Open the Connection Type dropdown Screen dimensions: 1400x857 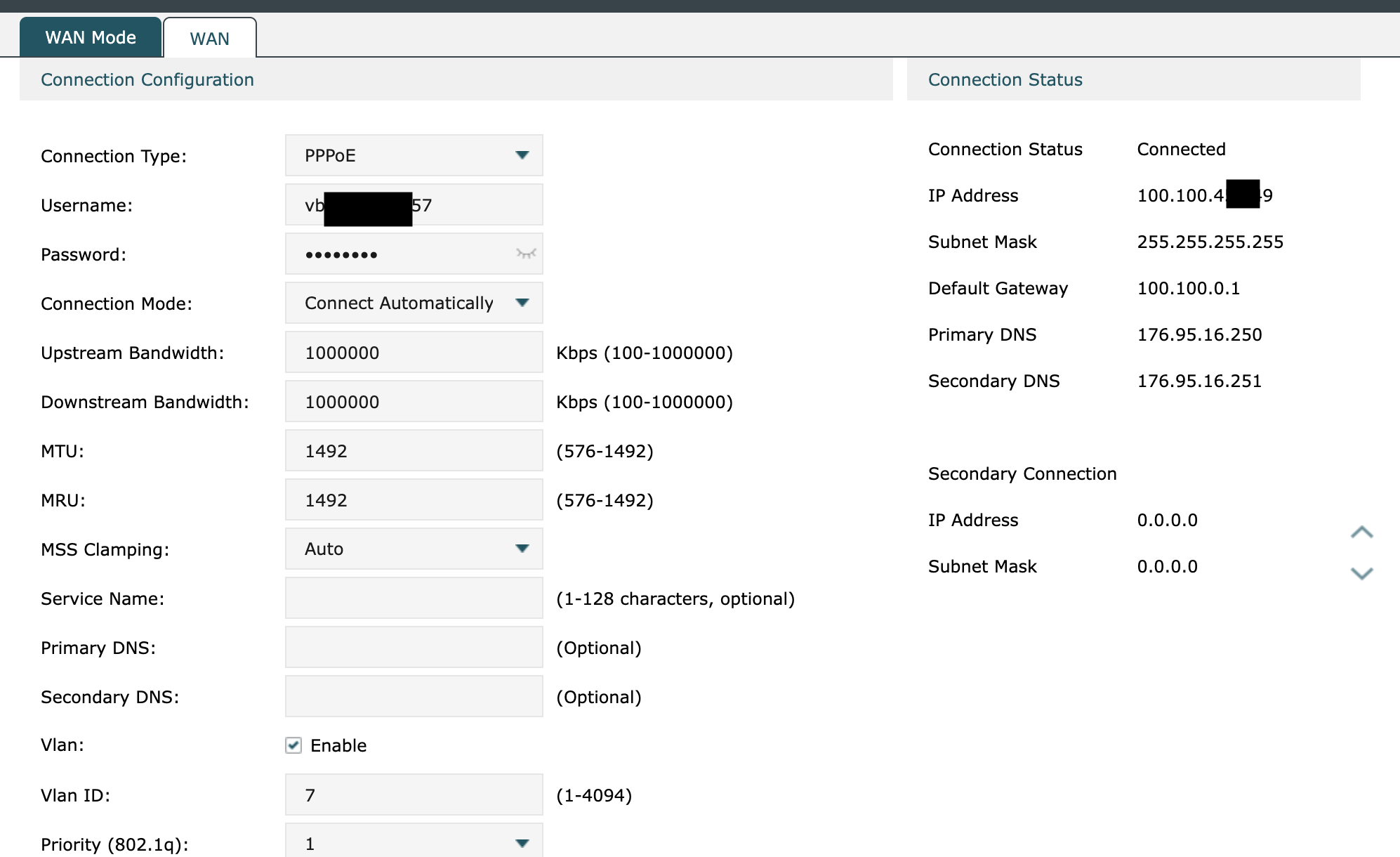pyautogui.click(x=414, y=155)
